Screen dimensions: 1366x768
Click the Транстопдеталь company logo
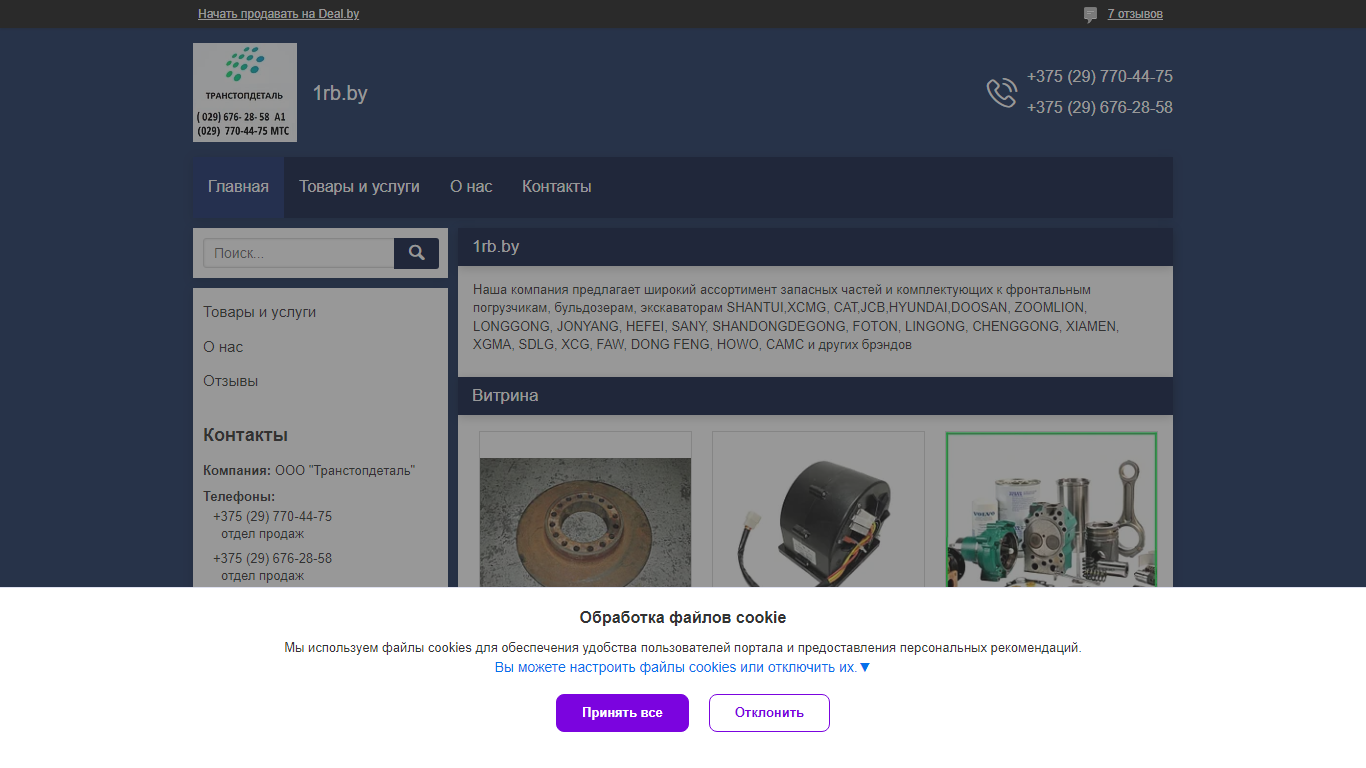[x=245, y=92]
